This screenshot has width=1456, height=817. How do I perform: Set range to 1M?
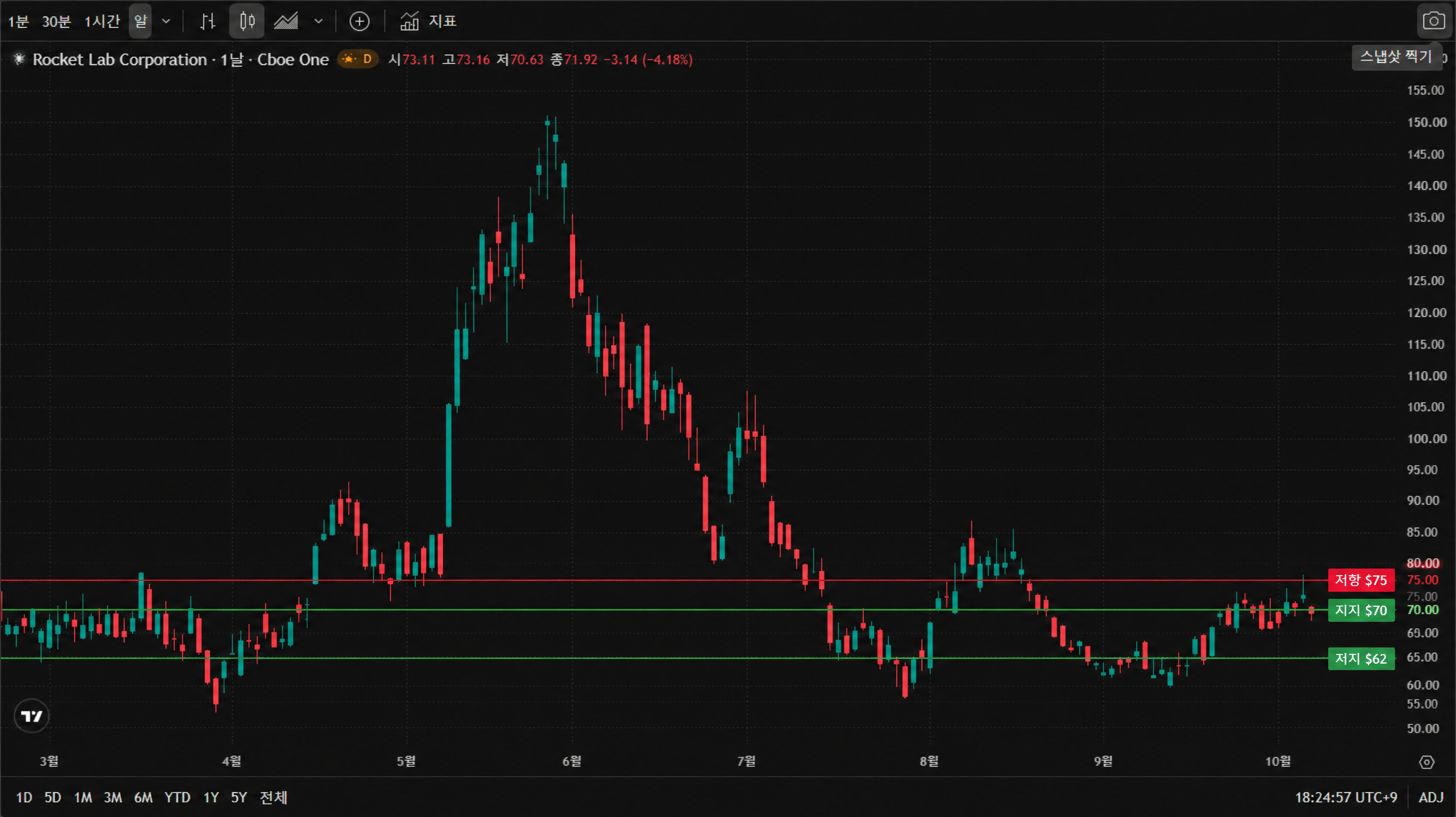(83, 797)
